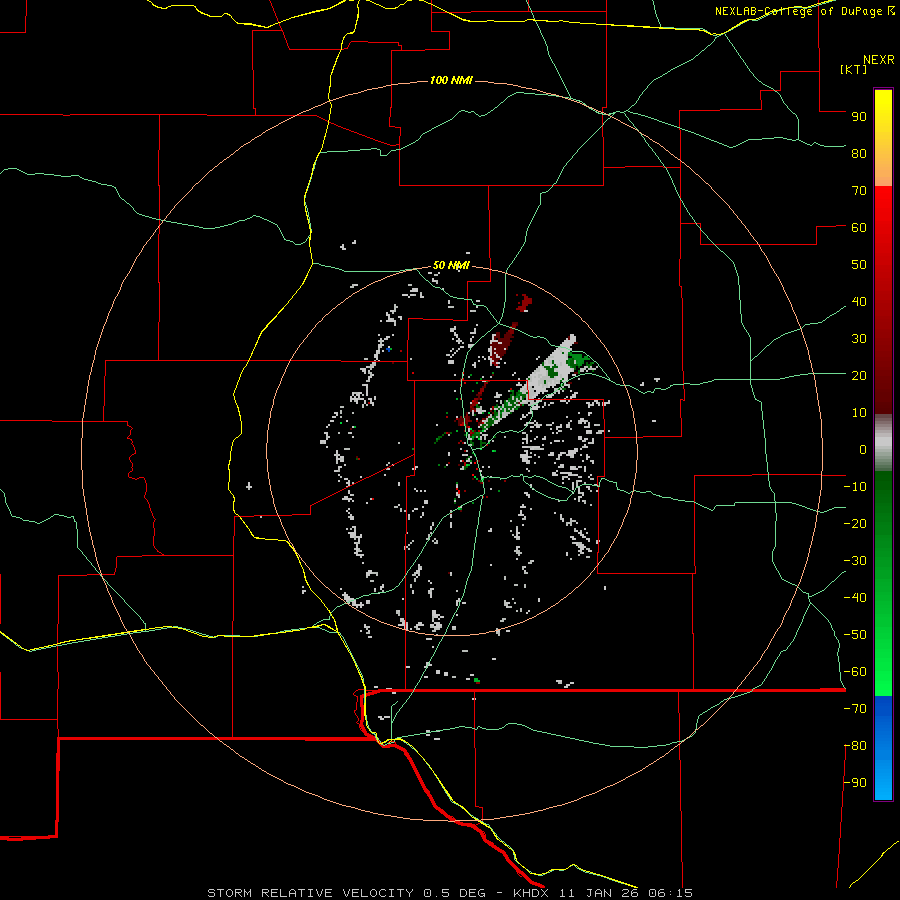Click the -20 value on the velocity scale

pos(855,523)
